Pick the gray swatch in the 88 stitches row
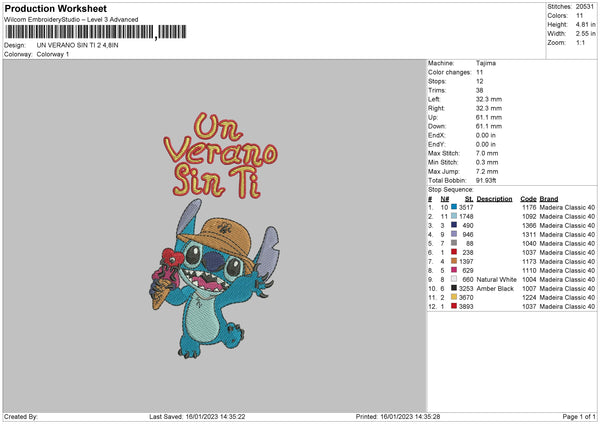Screen dimensions: 600x424 pyautogui.click(x=454, y=243)
